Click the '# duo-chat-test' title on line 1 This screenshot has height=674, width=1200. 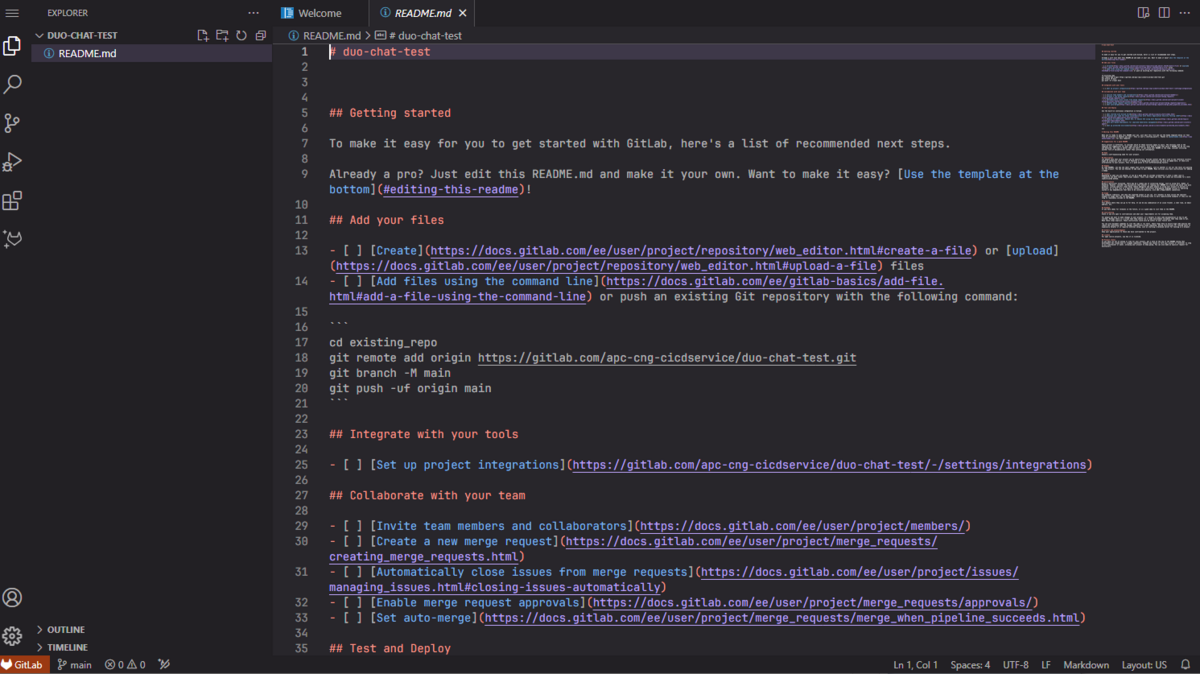[380, 52]
